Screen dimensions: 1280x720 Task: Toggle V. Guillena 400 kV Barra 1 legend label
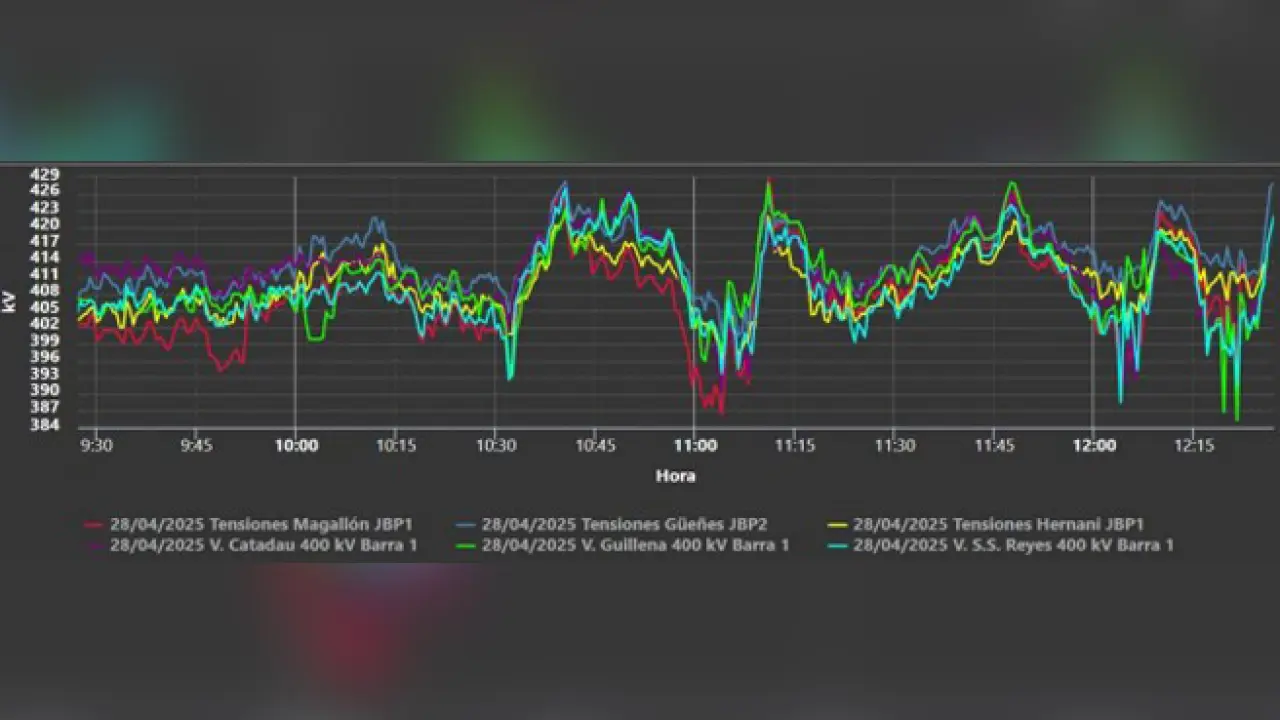click(635, 545)
